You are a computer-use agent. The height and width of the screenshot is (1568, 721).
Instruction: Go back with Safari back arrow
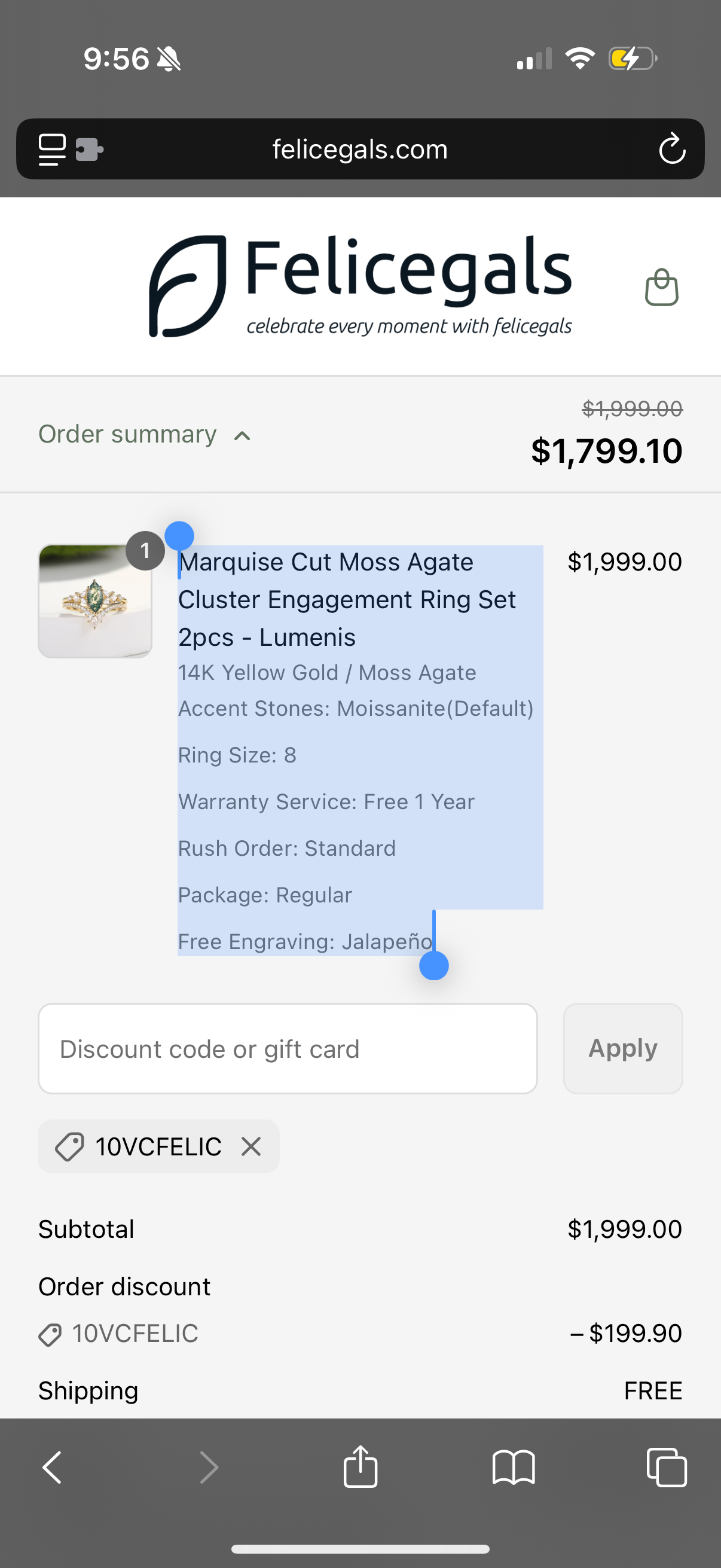53,1468
